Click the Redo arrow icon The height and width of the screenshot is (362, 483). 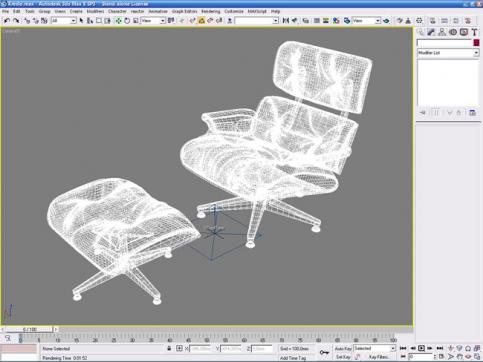point(16,21)
